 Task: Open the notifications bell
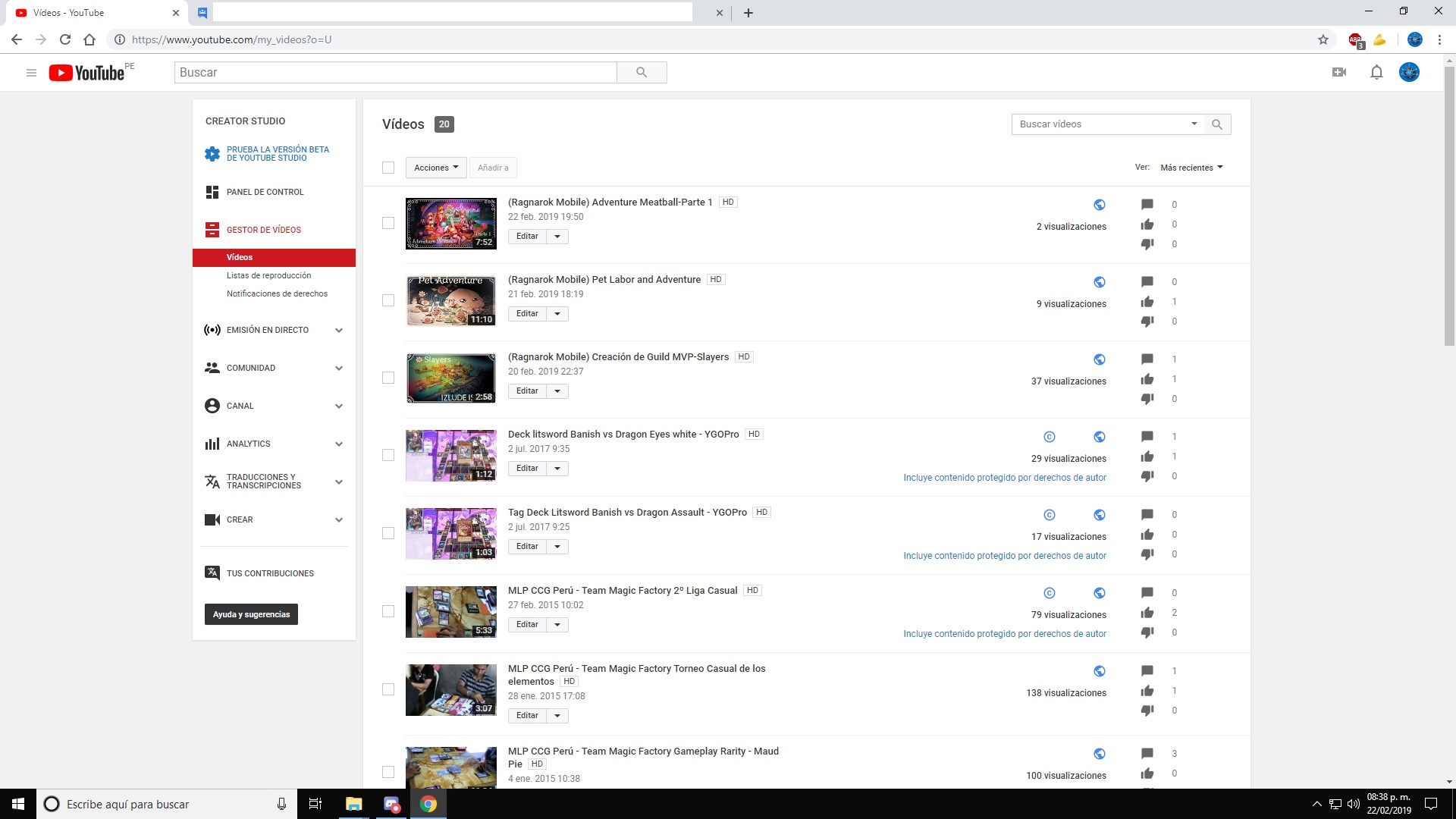[x=1376, y=73]
